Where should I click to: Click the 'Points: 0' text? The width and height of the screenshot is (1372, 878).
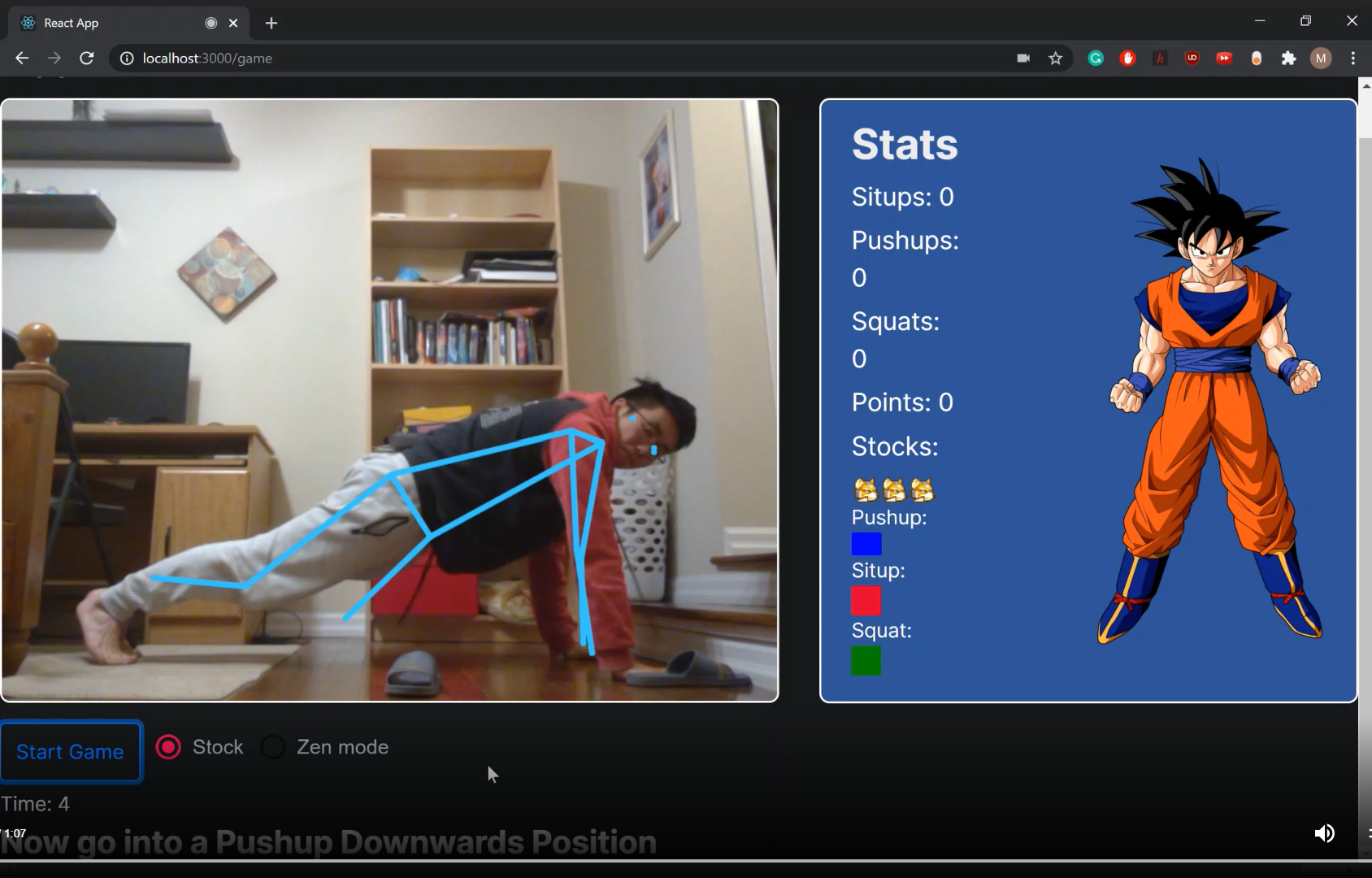[x=902, y=402]
